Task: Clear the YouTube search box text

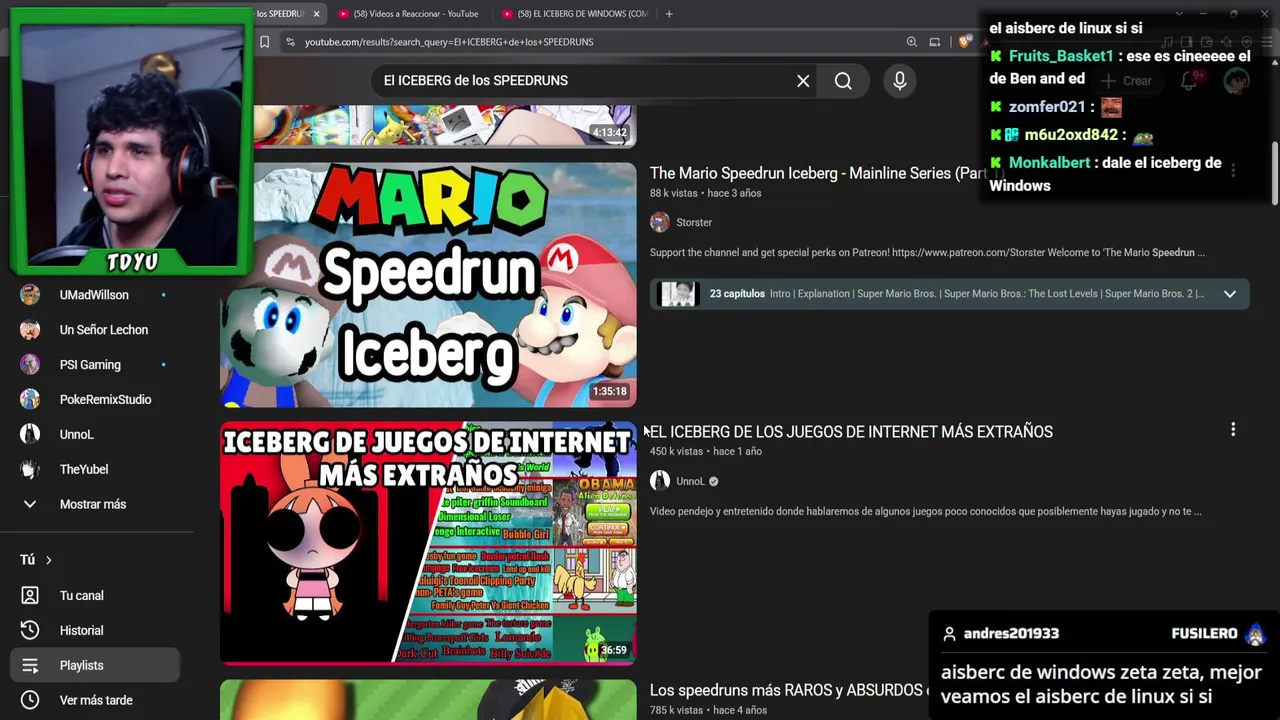Action: [x=803, y=81]
